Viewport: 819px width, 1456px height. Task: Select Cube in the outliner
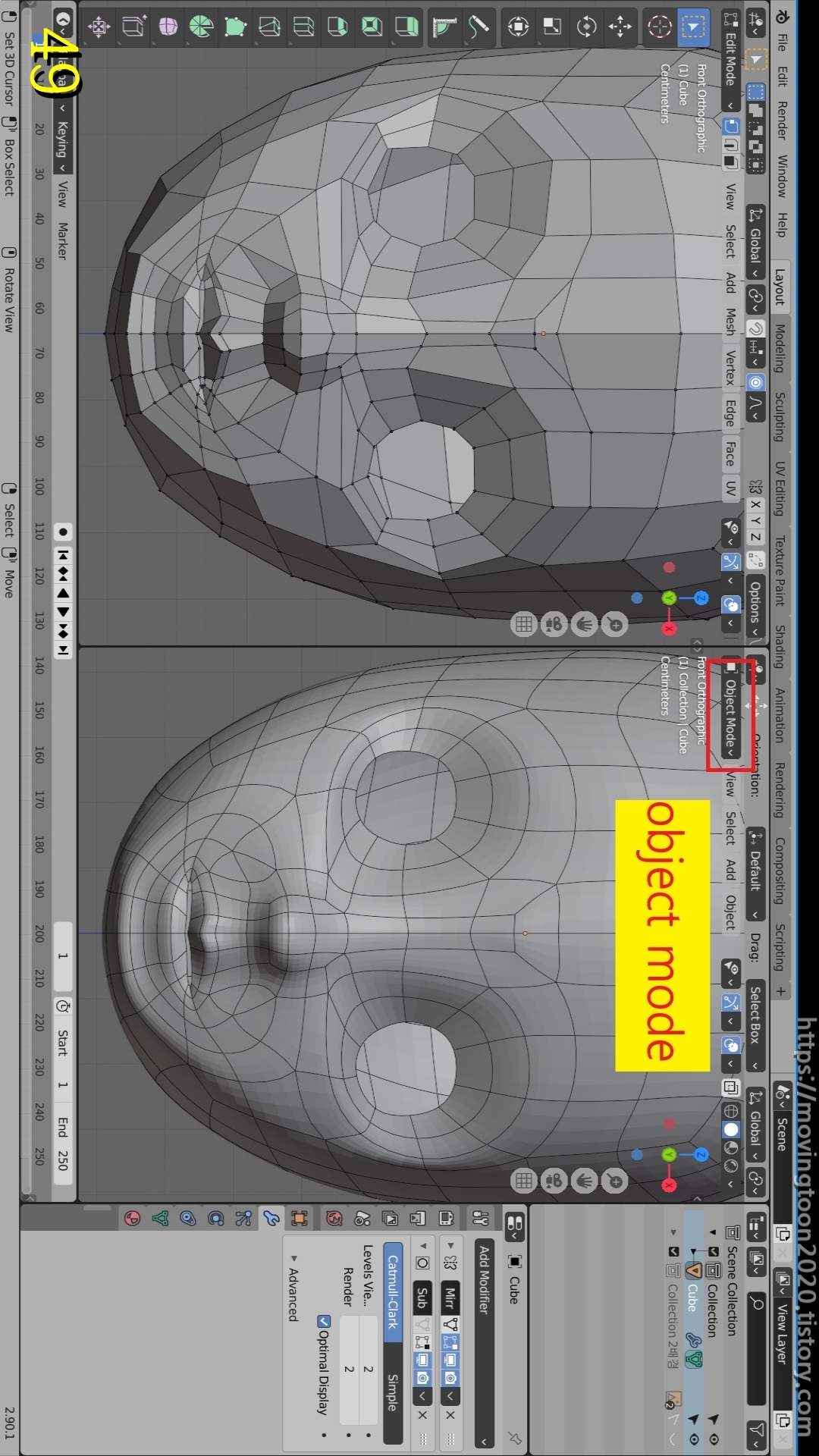tap(692, 1297)
